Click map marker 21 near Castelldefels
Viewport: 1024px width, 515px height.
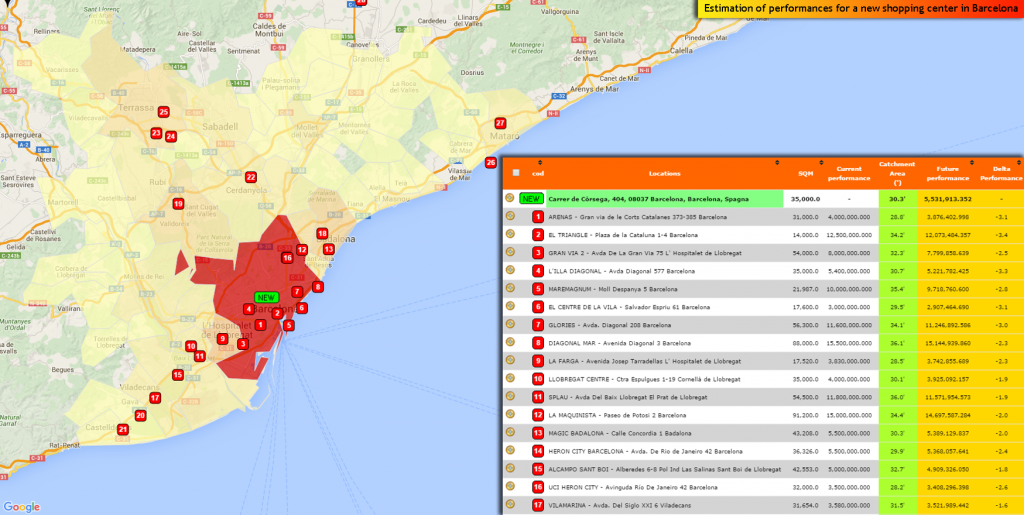point(123,429)
